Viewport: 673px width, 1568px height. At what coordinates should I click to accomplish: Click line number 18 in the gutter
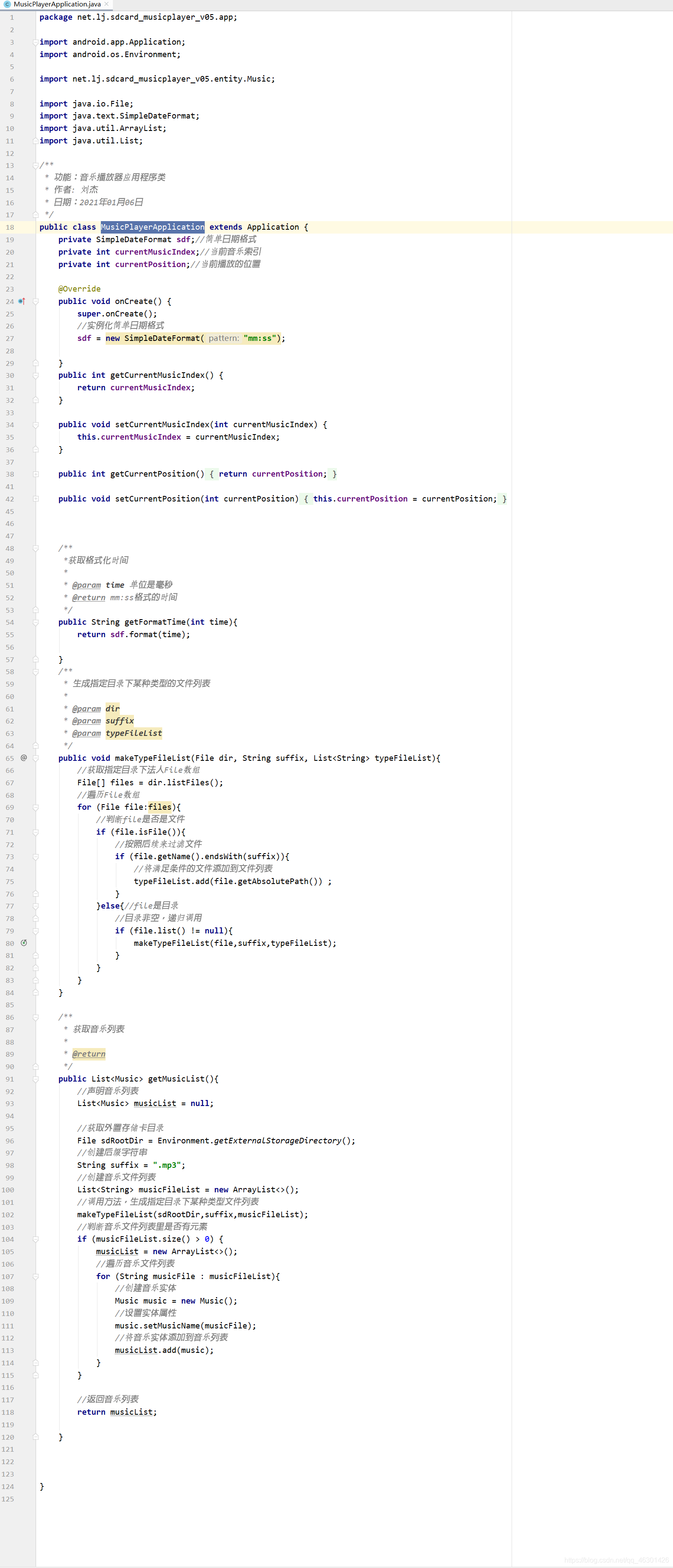pos(10,228)
